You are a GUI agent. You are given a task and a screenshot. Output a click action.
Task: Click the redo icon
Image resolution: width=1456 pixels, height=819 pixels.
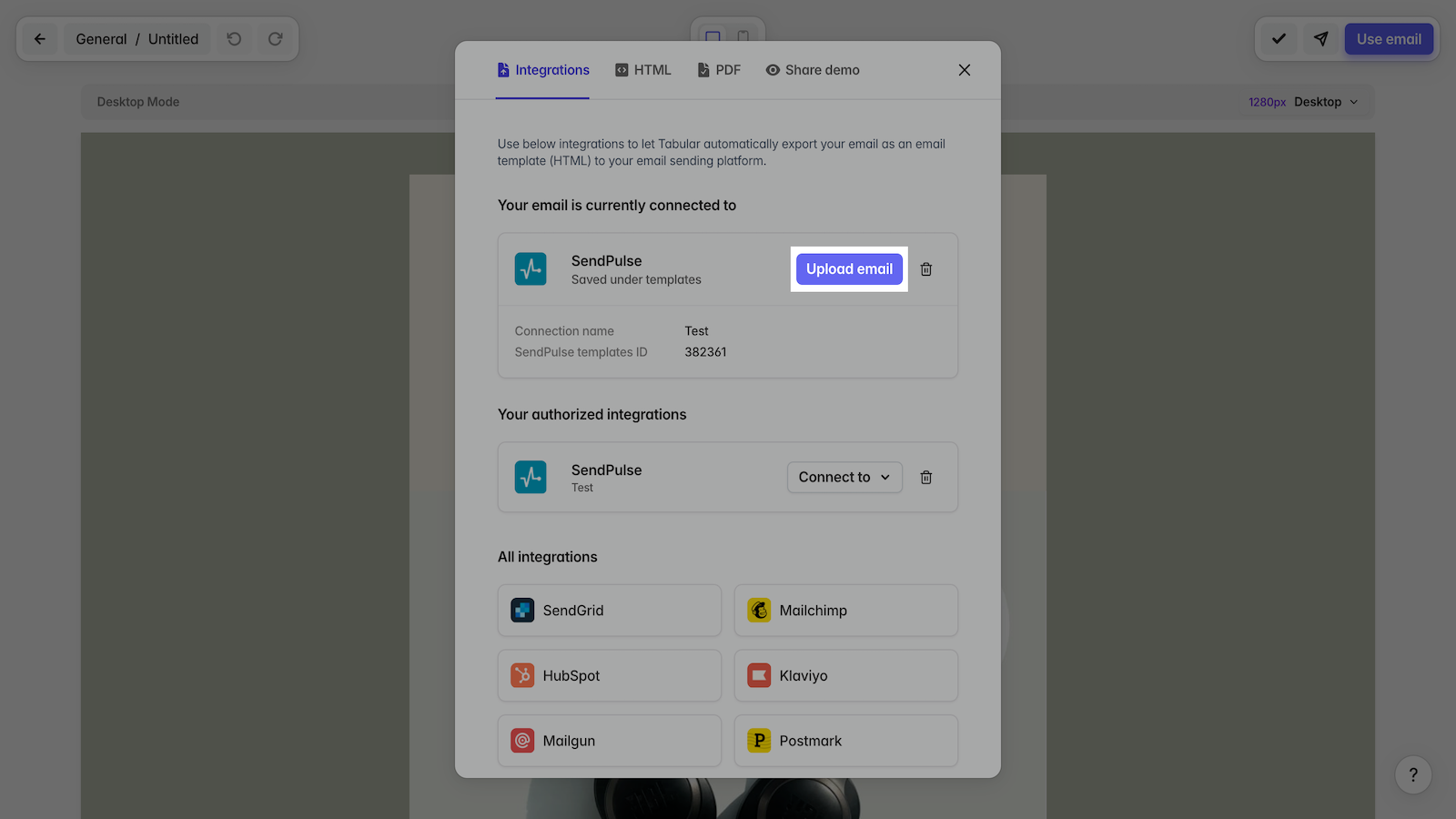click(275, 39)
